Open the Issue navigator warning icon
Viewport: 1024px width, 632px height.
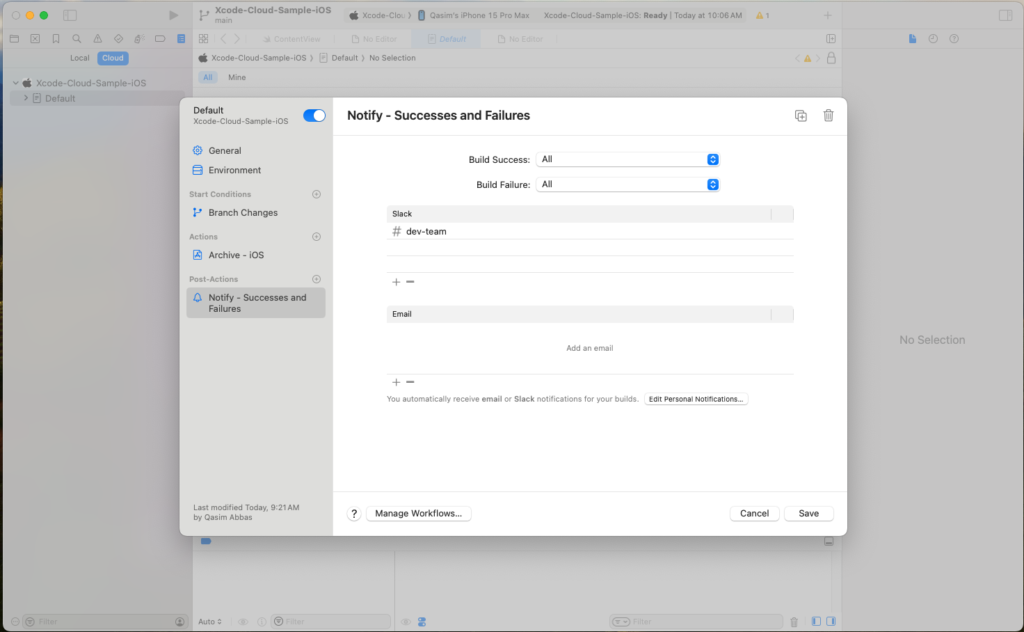pos(97,39)
